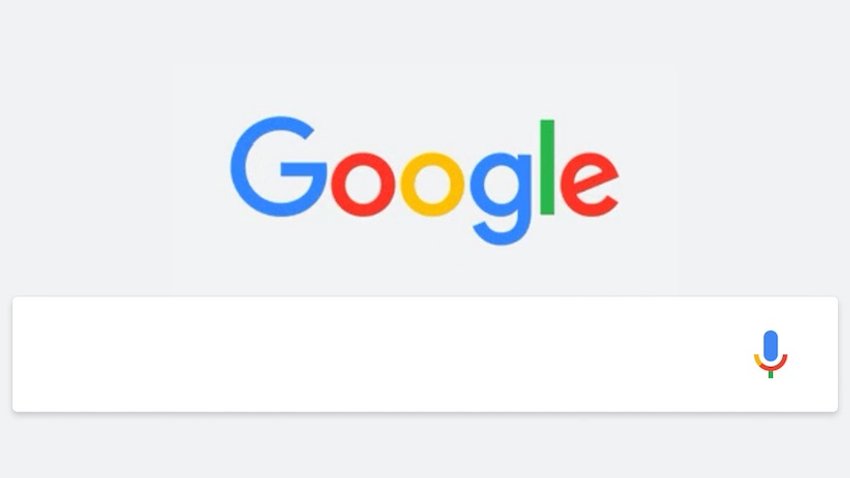The image size is (850, 478).
Task: Click the lowercase blue g in logo
Action: 500,198
